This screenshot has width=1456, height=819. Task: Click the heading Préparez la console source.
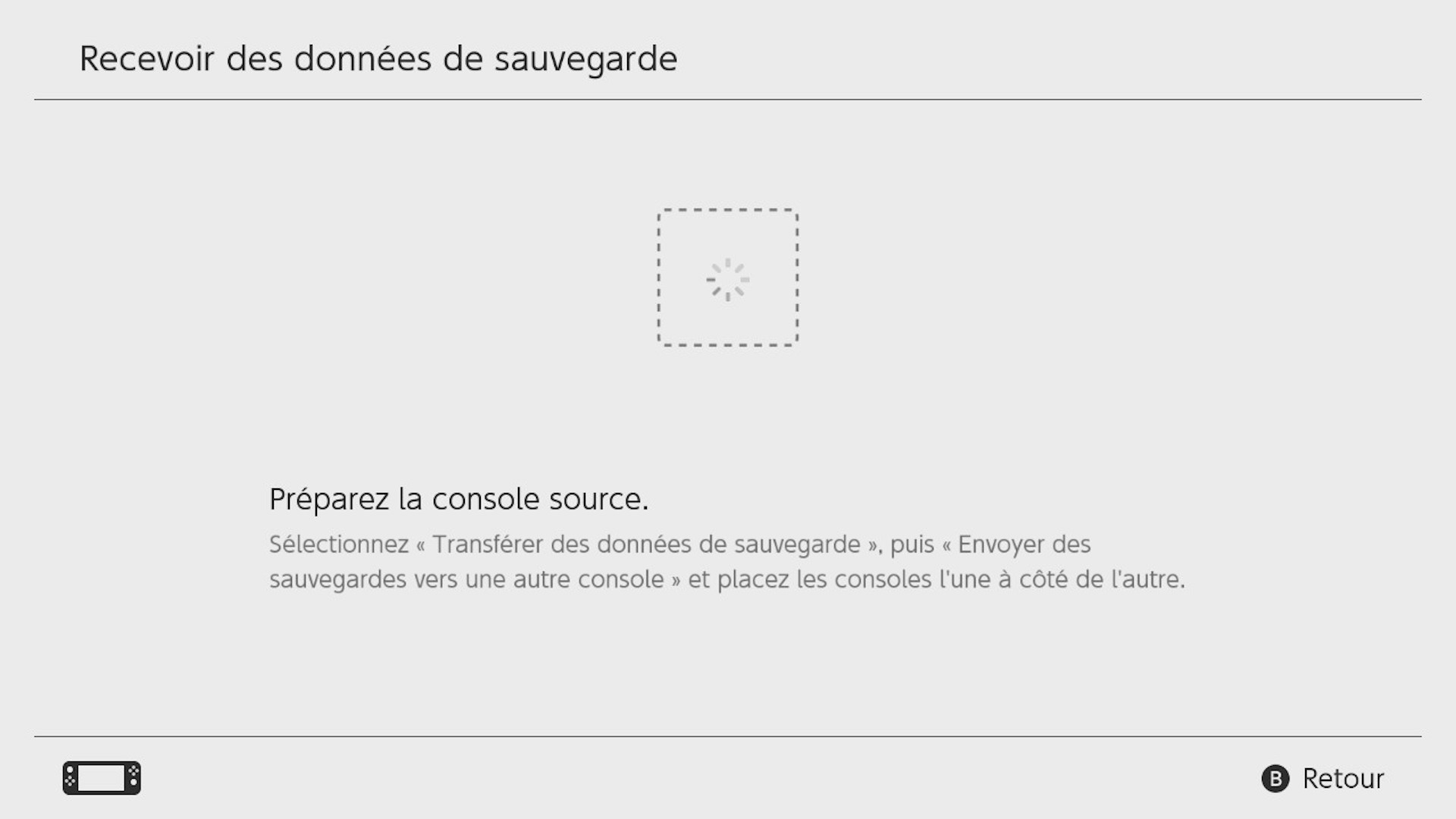click(x=459, y=499)
